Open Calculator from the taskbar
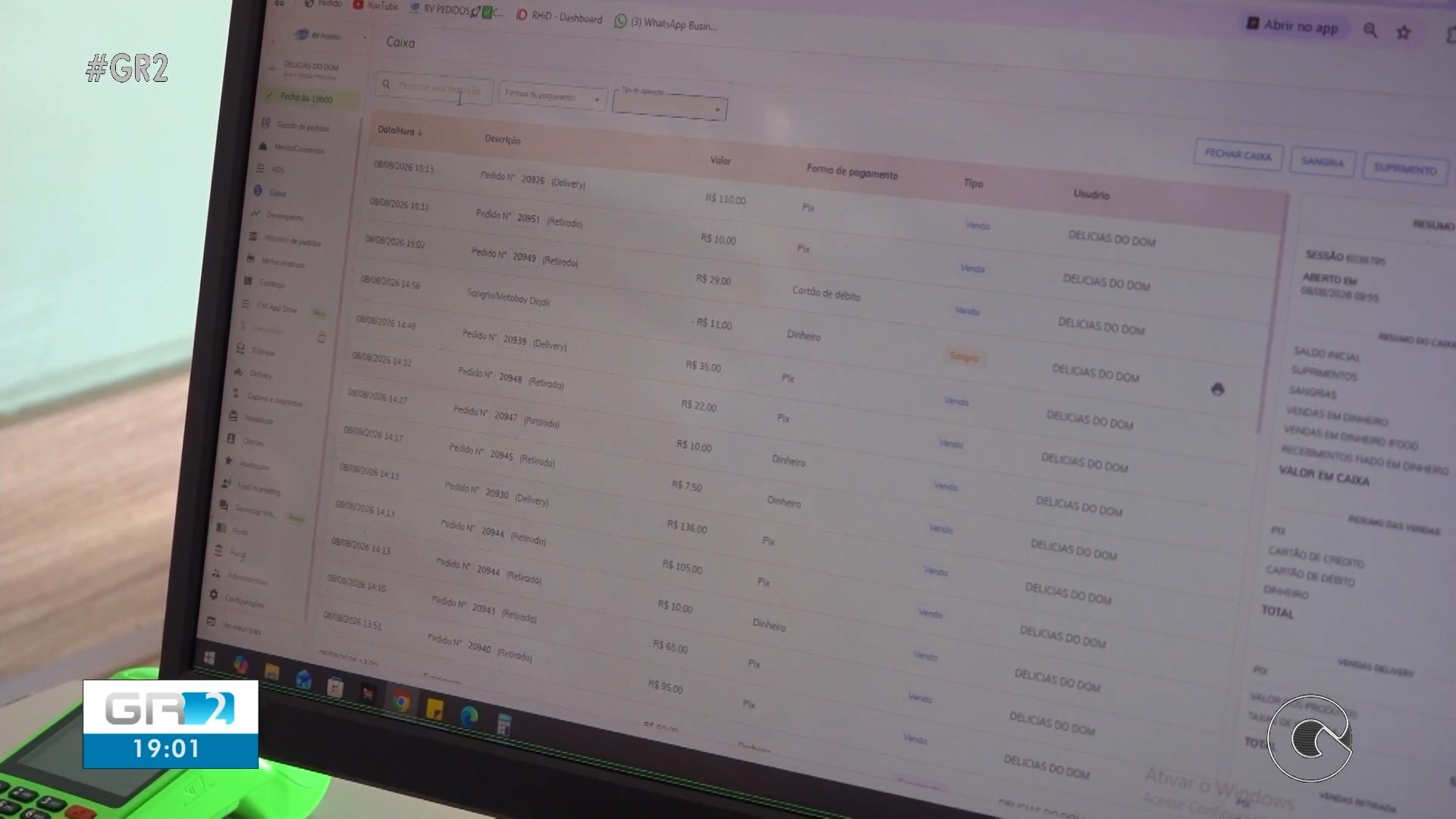 (504, 726)
